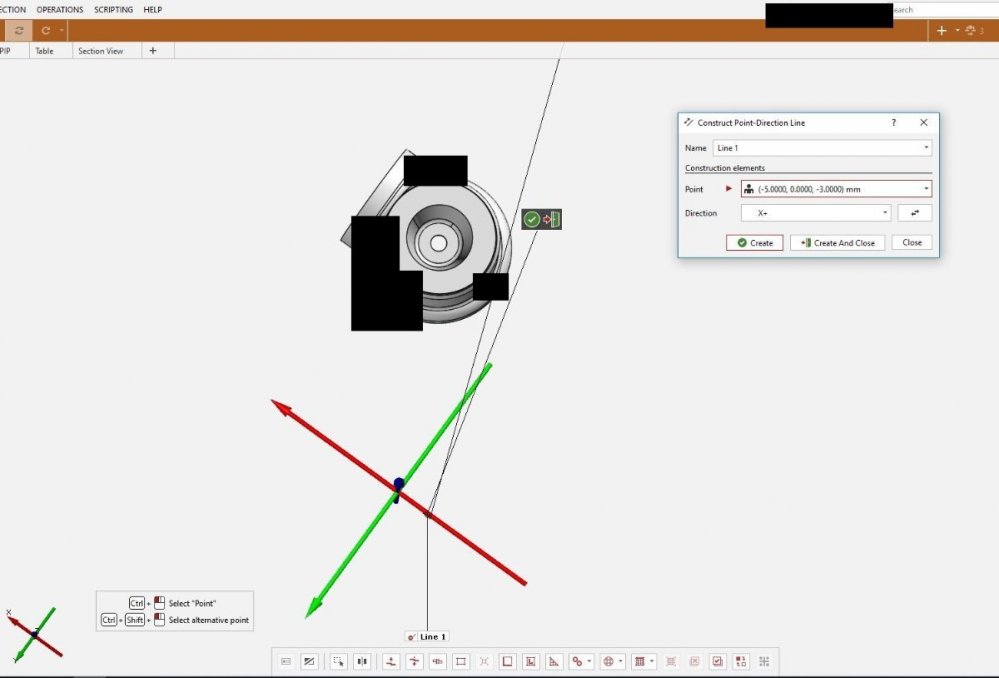Toggle the diagonal split view icon in bottom toolbar

click(309, 661)
